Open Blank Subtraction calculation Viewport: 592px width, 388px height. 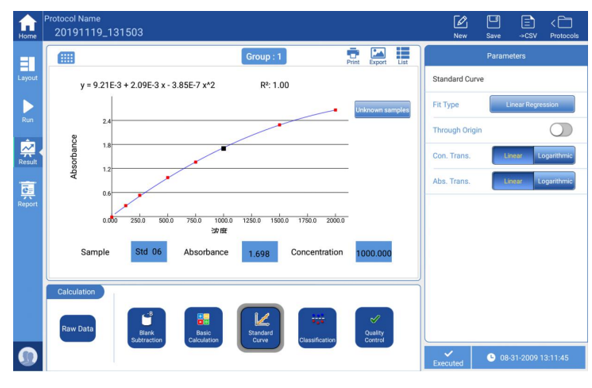click(x=146, y=328)
